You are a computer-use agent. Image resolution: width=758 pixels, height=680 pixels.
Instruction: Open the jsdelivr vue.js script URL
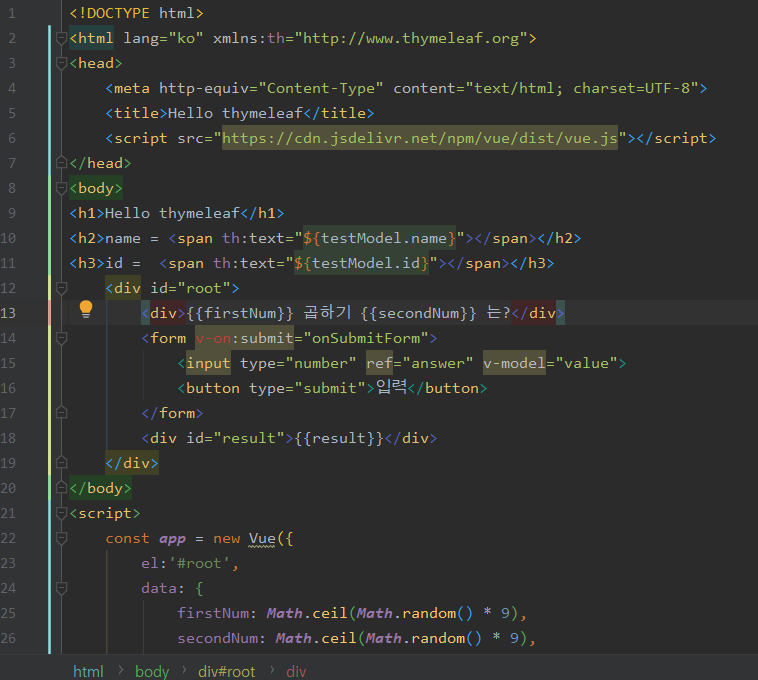pos(420,138)
